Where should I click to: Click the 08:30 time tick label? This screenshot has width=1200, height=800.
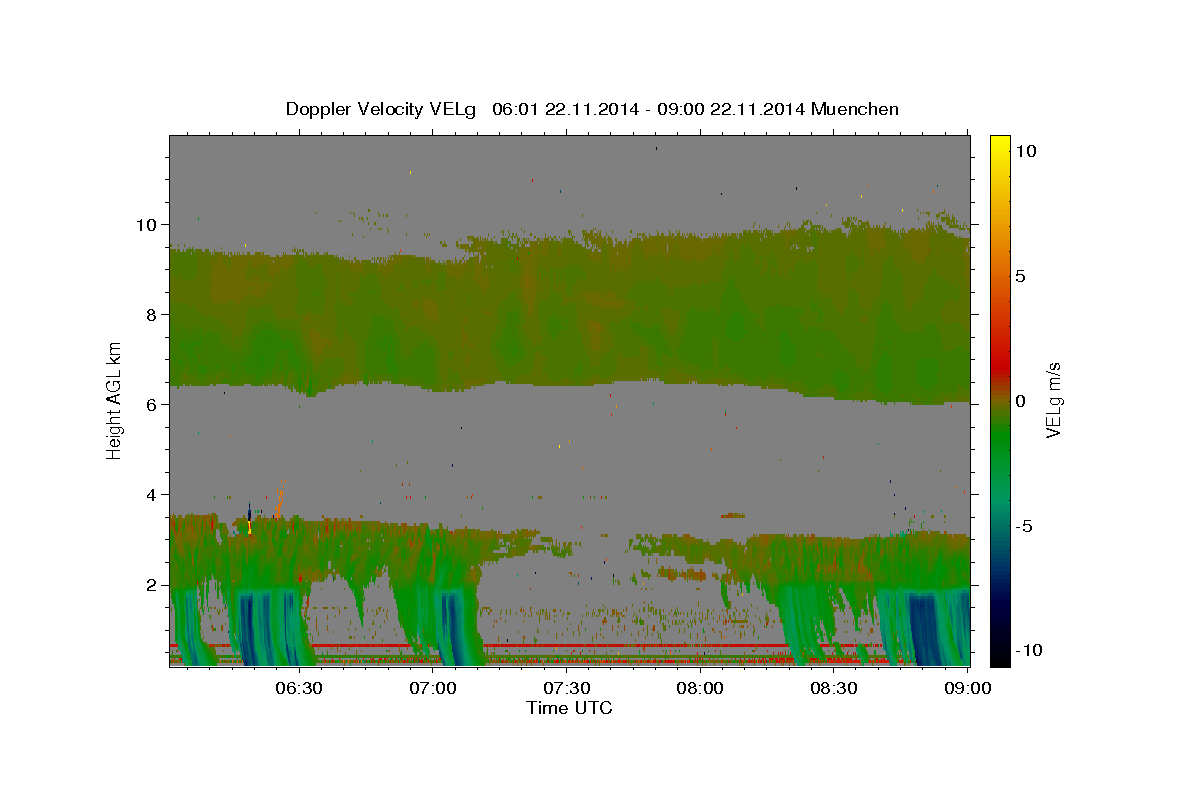pos(835,688)
